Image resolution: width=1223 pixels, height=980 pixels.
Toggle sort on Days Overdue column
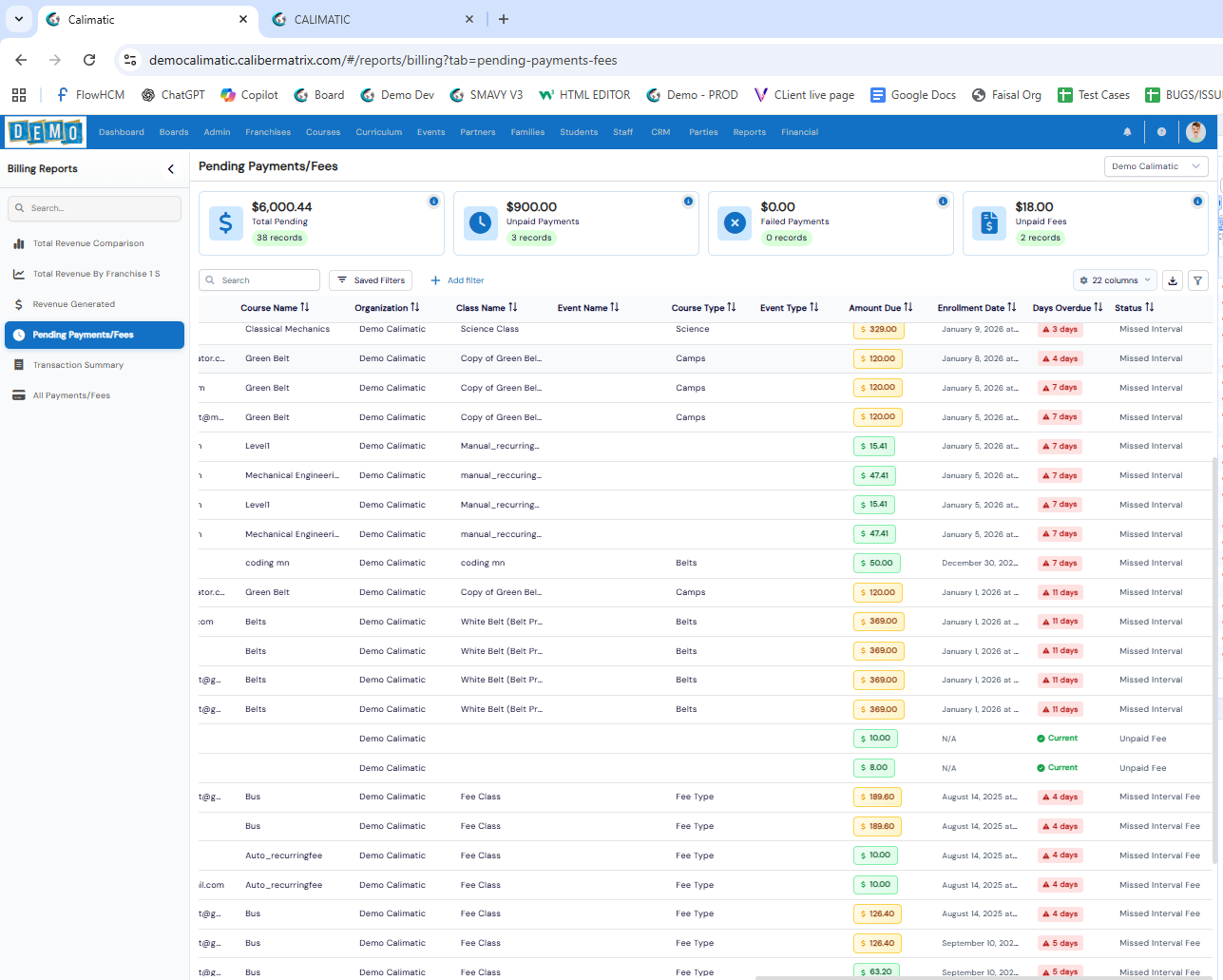[1098, 307]
